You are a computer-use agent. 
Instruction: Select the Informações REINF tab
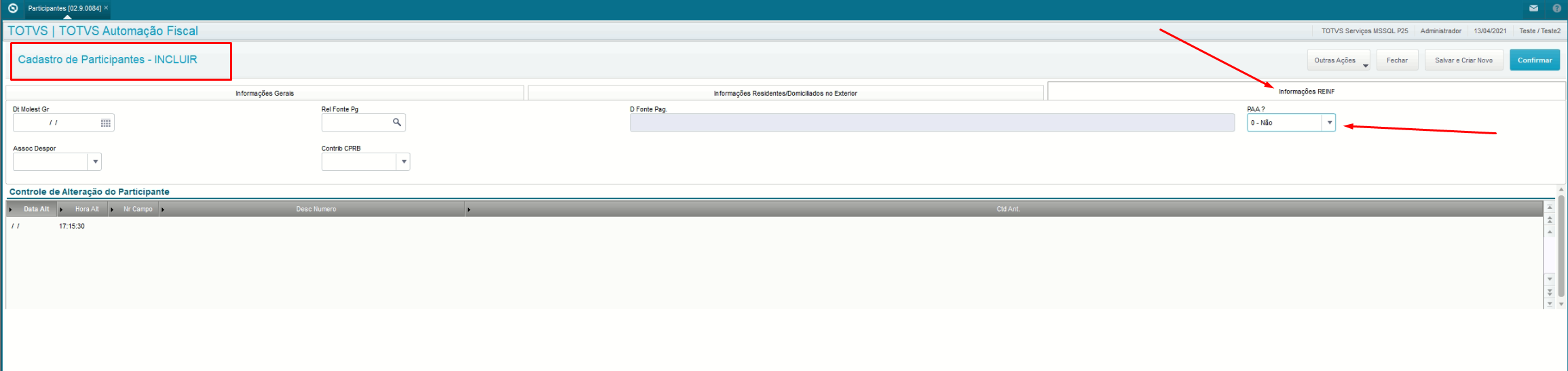click(x=1307, y=92)
